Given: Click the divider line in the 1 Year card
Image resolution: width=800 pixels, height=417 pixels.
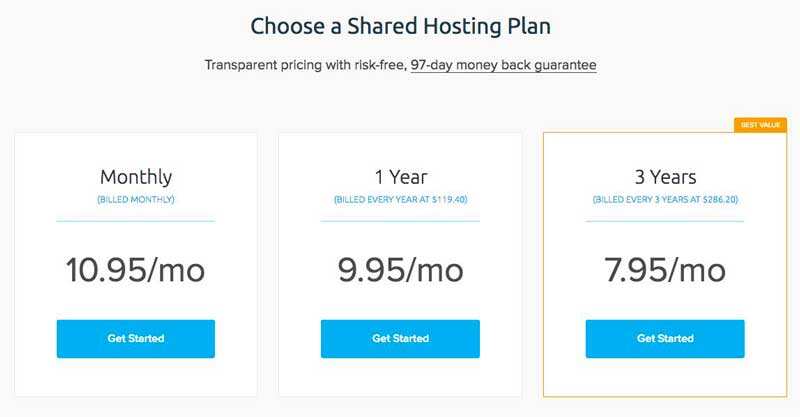Looking at the screenshot, I should pos(400,220).
